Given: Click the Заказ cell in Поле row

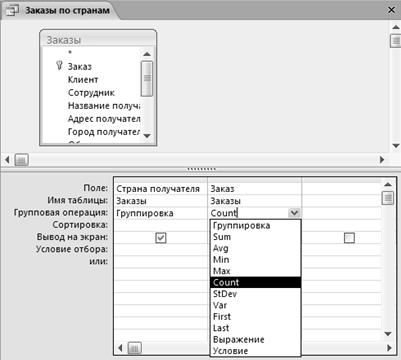Looking at the screenshot, I should [254, 189].
